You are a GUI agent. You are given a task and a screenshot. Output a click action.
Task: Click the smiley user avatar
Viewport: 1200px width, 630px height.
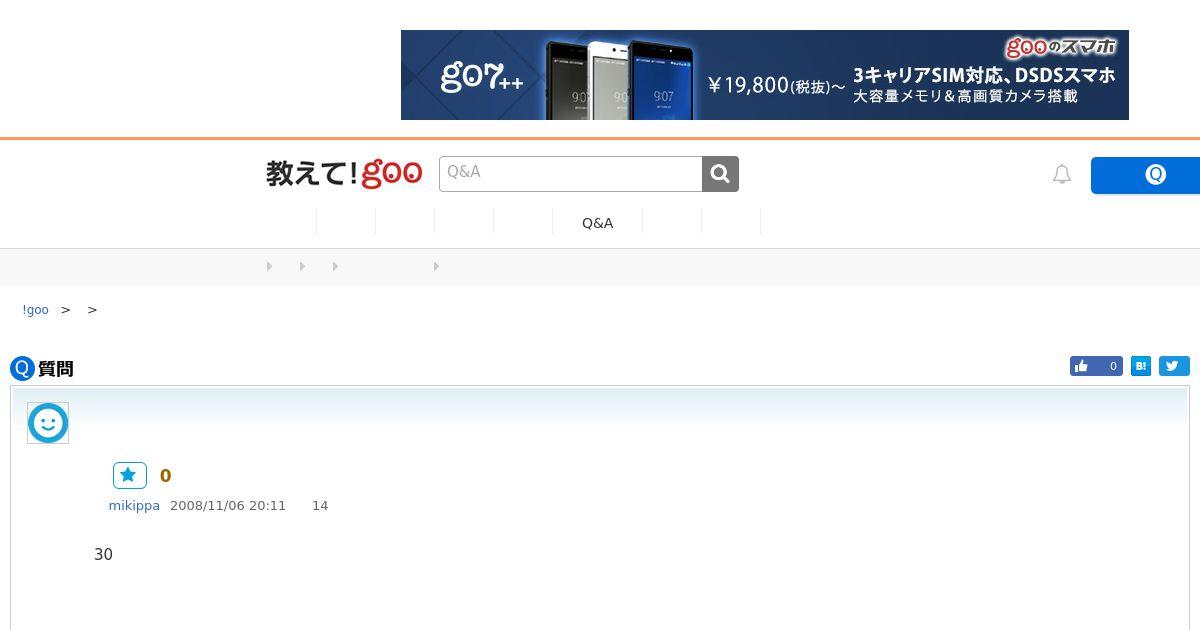(48, 423)
